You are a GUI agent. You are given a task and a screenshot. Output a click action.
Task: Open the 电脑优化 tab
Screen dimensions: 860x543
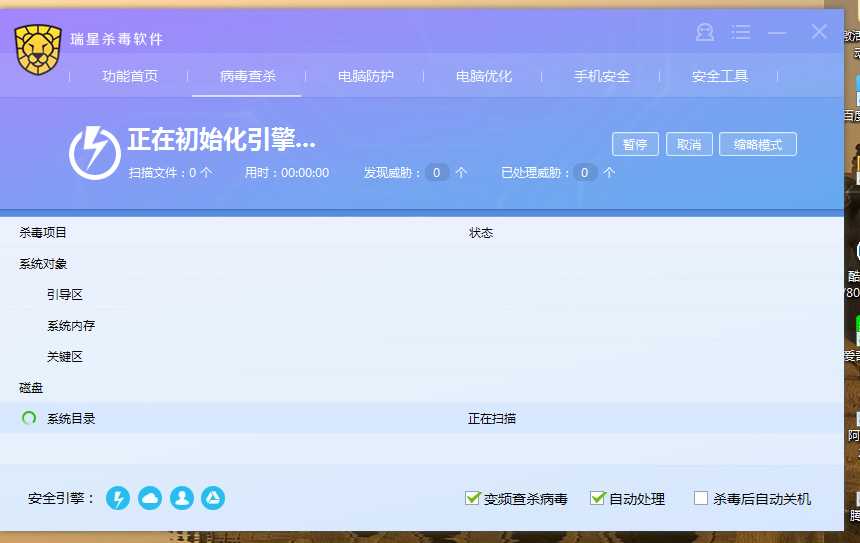tap(484, 76)
